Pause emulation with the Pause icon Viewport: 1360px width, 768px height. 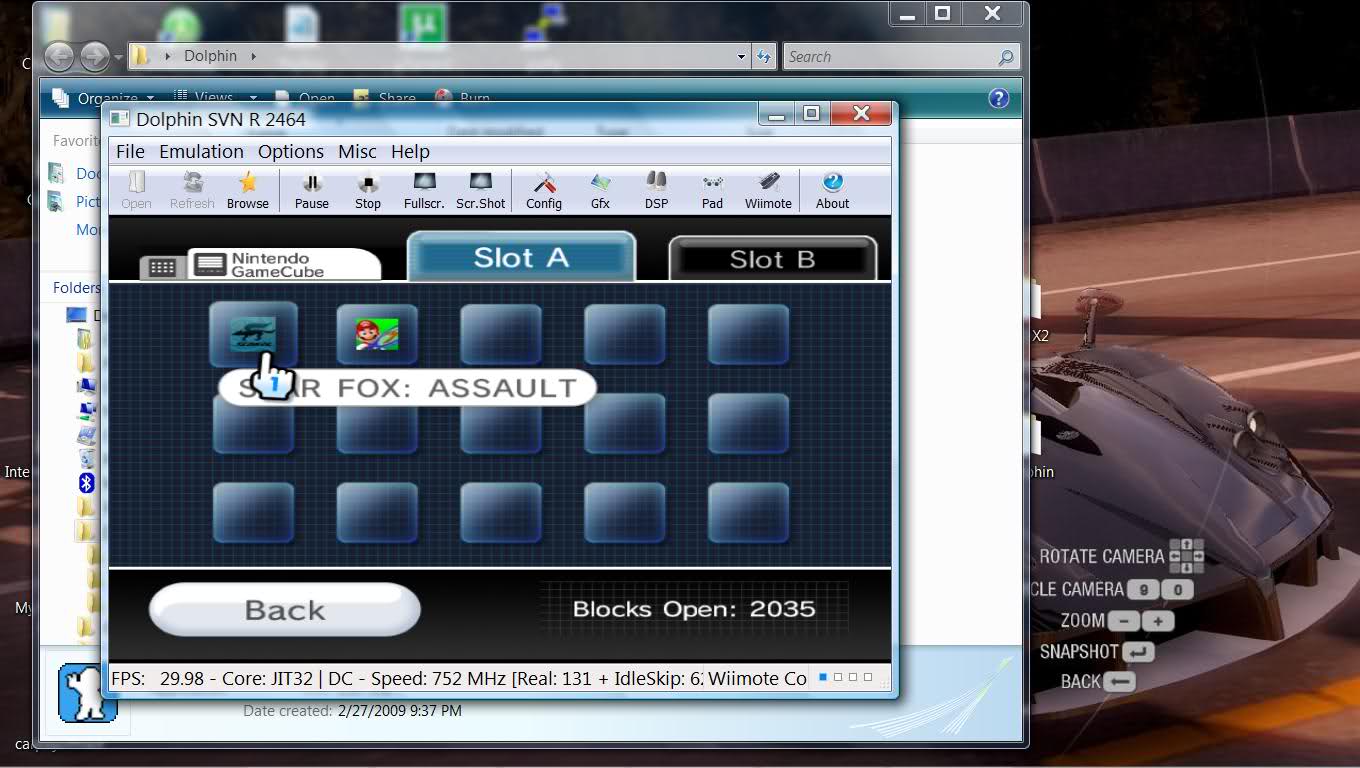pos(311,190)
